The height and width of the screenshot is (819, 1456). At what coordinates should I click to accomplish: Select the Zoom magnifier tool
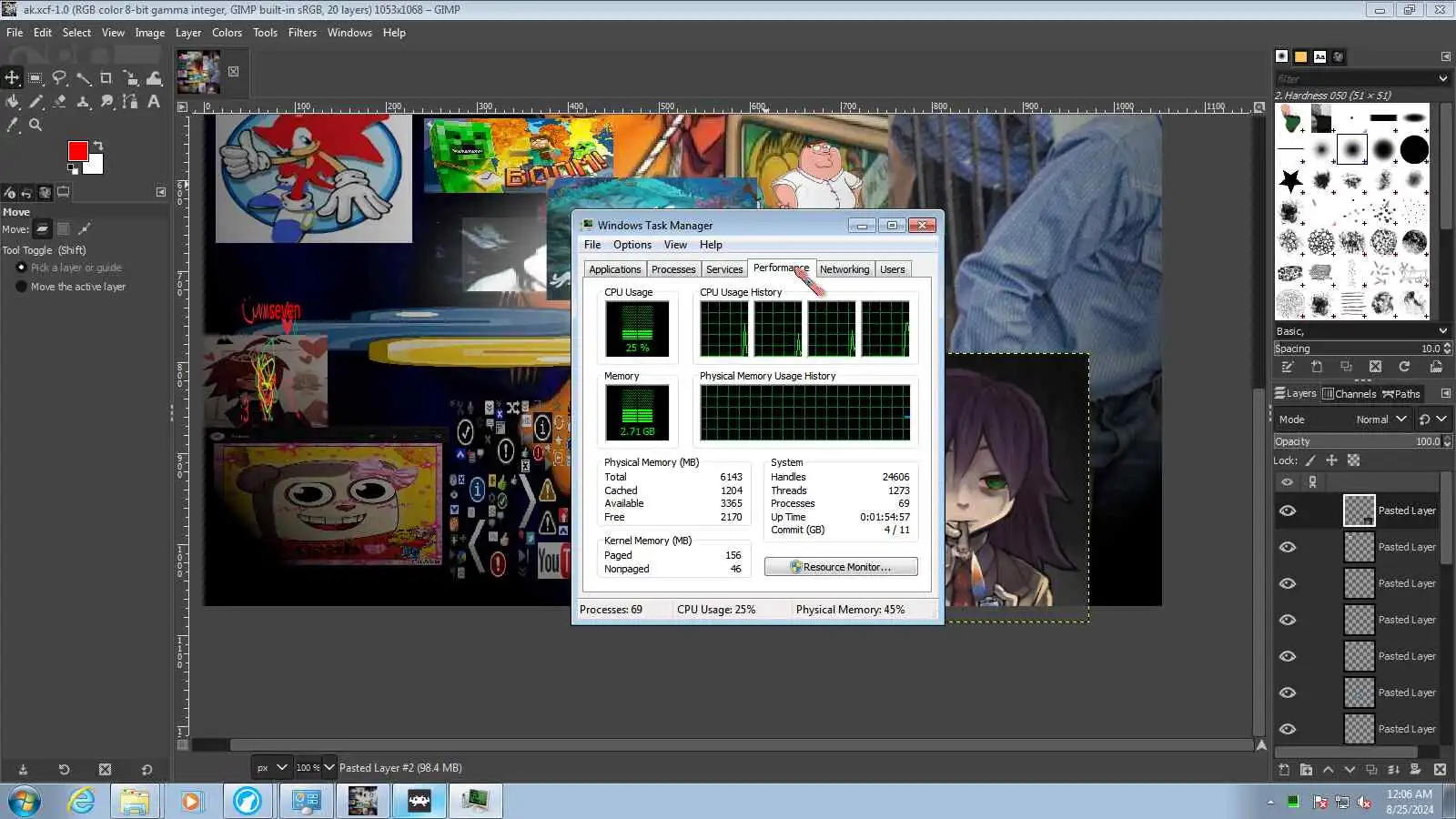[x=35, y=126]
